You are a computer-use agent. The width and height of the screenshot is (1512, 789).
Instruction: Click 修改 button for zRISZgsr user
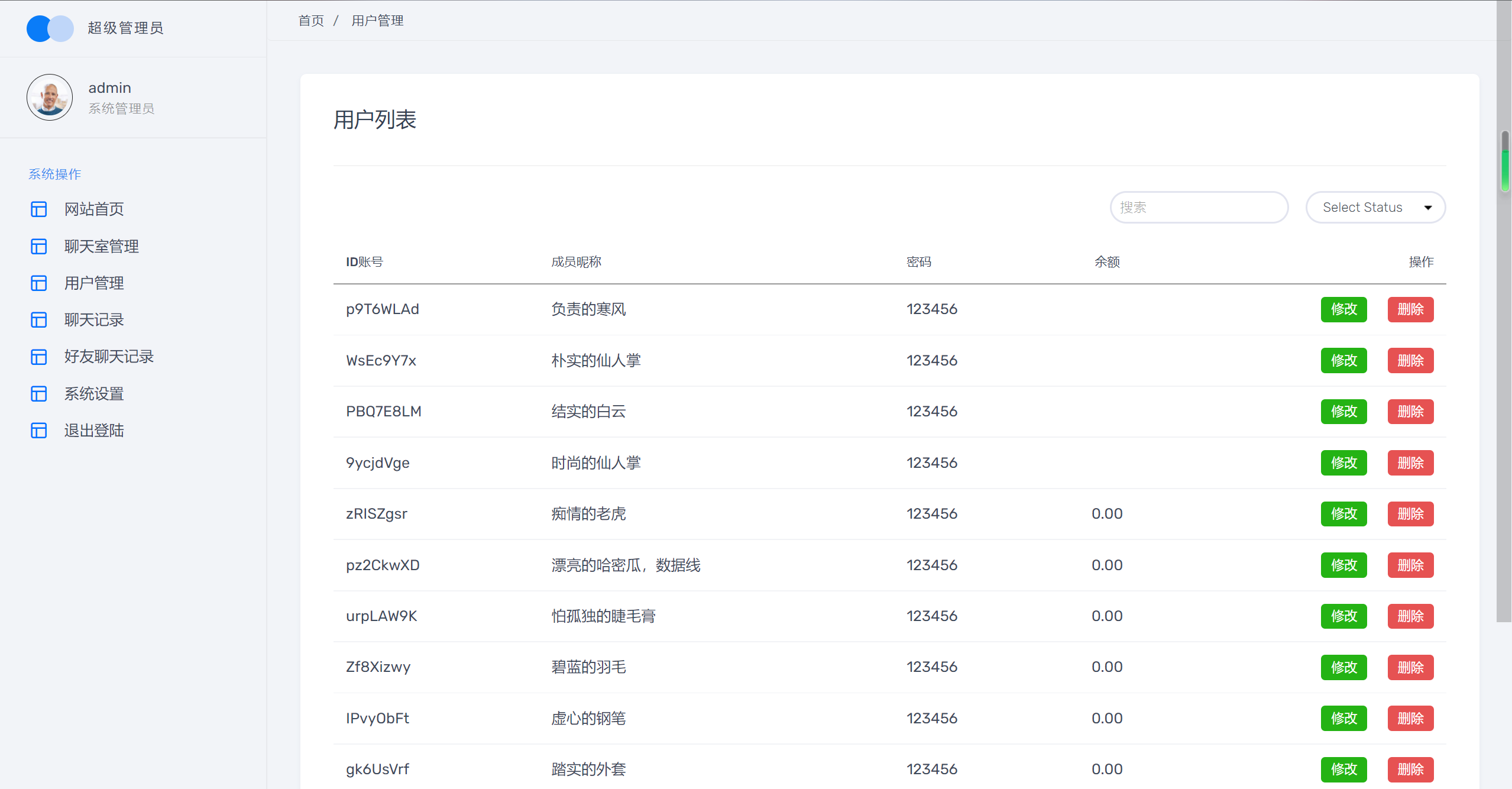pyautogui.click(x=1344, y=513)
